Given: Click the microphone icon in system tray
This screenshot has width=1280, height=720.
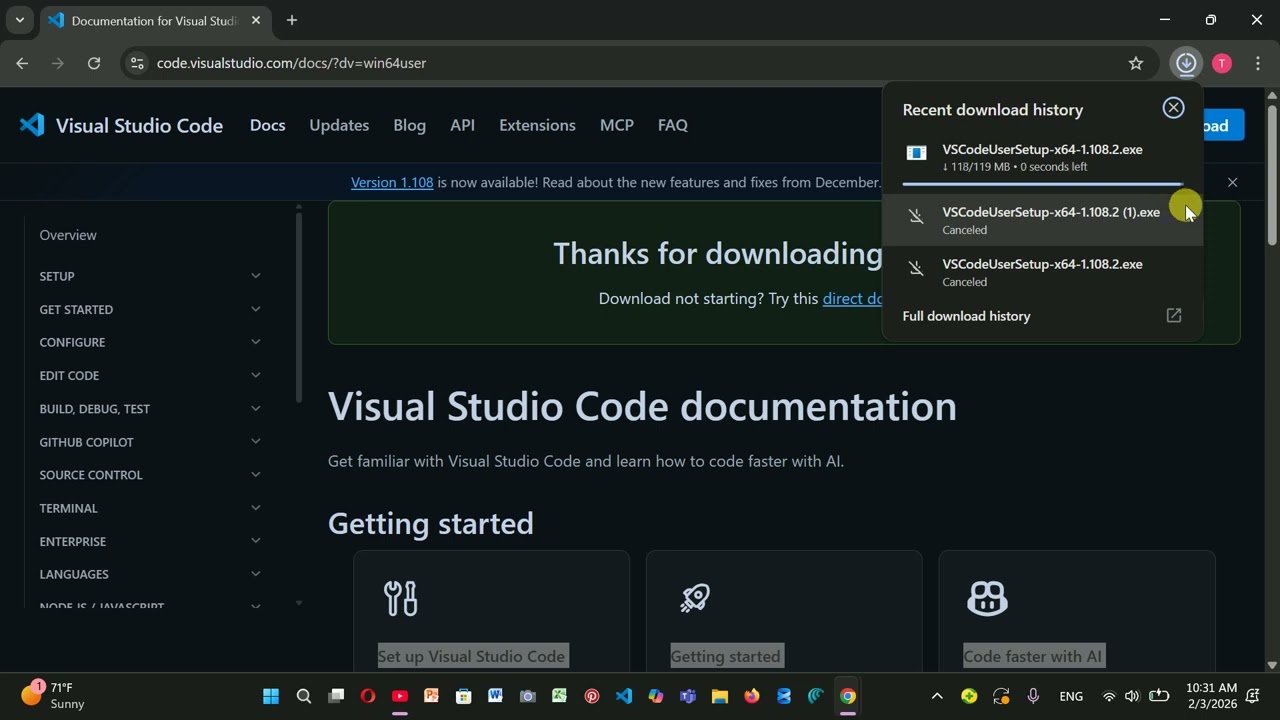Looking at the screenshot, I should pos(1033,696).
